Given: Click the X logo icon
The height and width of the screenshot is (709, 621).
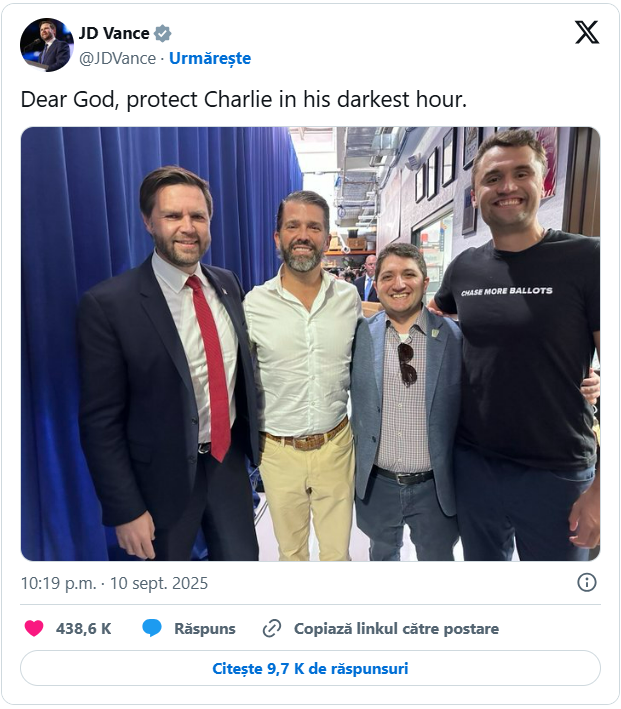Looking at the screenshot, I should (x=587, y=32).
